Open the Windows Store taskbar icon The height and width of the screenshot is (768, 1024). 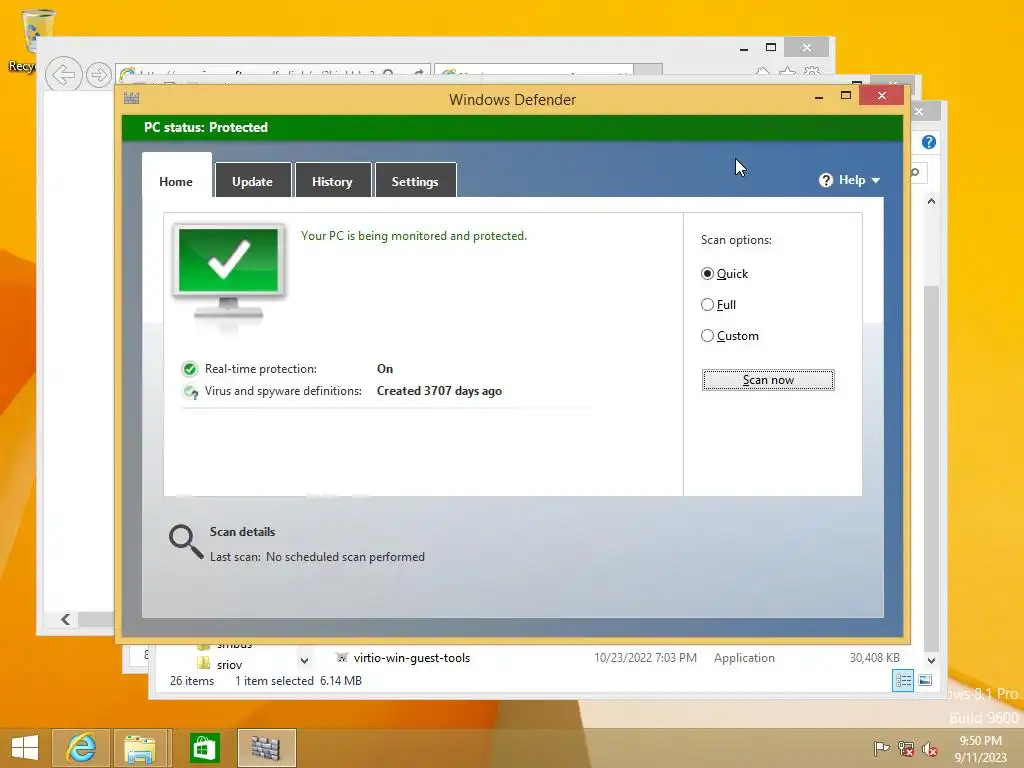(204, 748)
